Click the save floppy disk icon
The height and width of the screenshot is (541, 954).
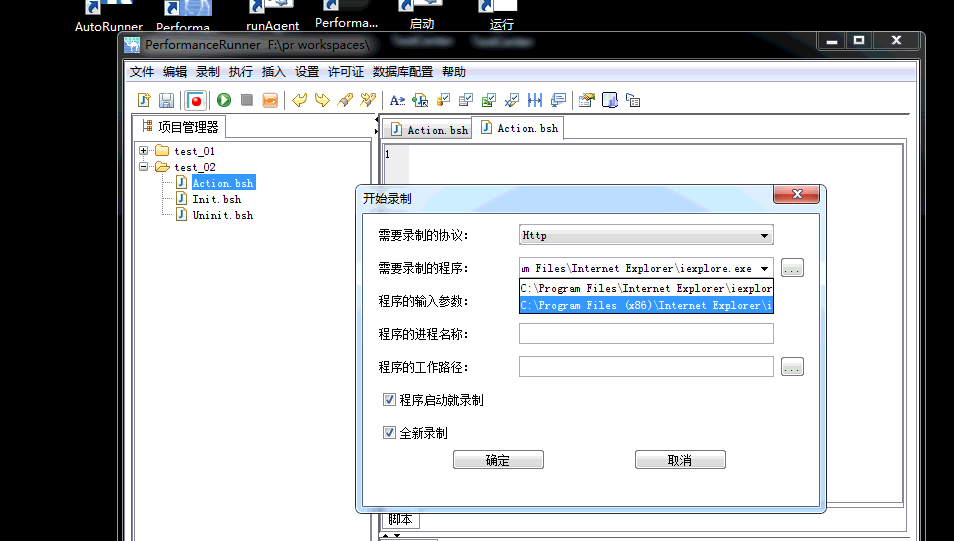coord(166,100)
